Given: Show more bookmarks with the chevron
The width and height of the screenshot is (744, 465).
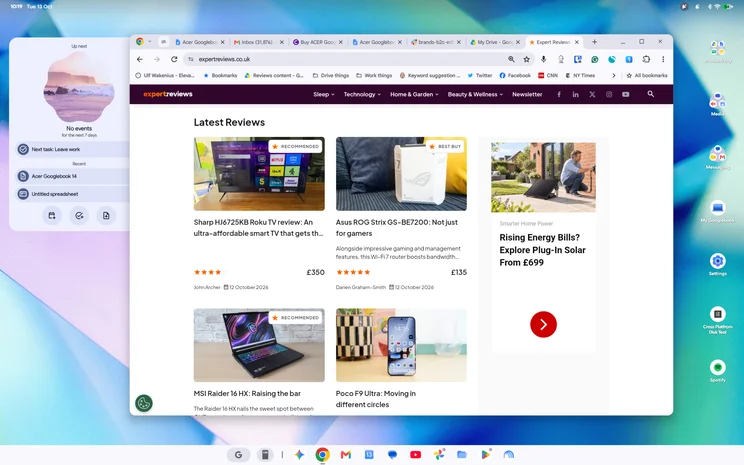Looking at the screenshot, I should pos(614,75).
